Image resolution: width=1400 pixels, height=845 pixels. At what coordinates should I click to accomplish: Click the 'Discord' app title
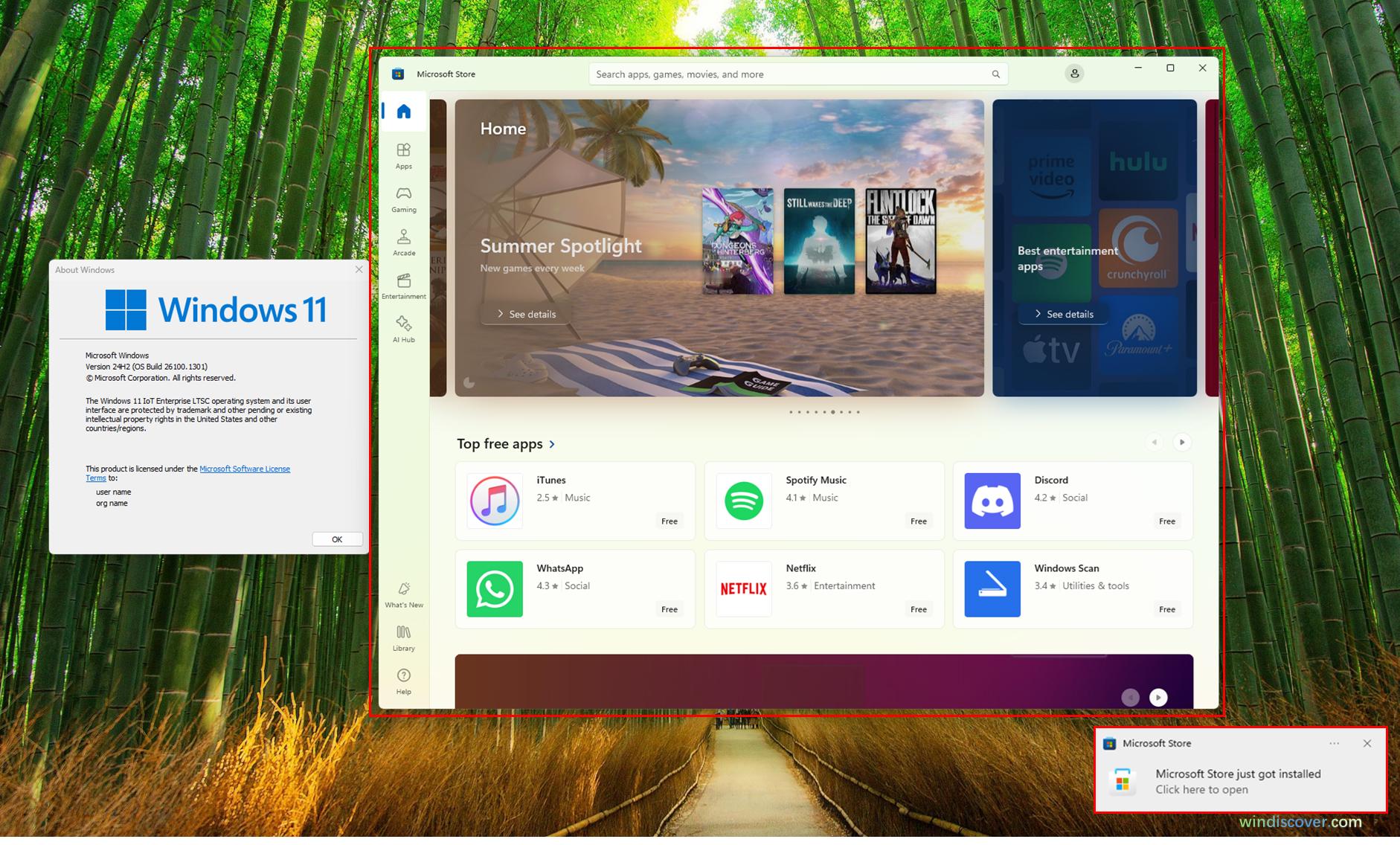1051,480
